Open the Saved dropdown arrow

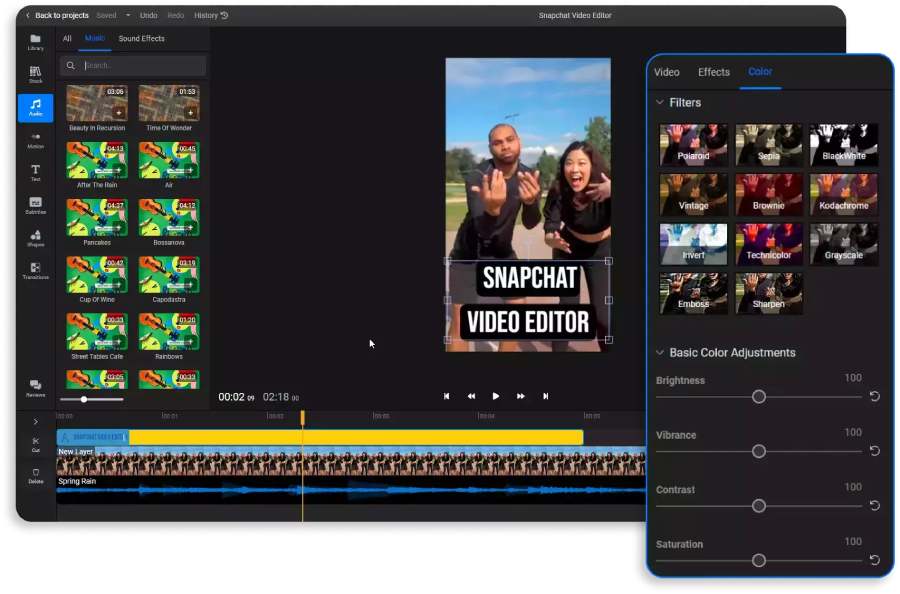[x=128, y=15]
